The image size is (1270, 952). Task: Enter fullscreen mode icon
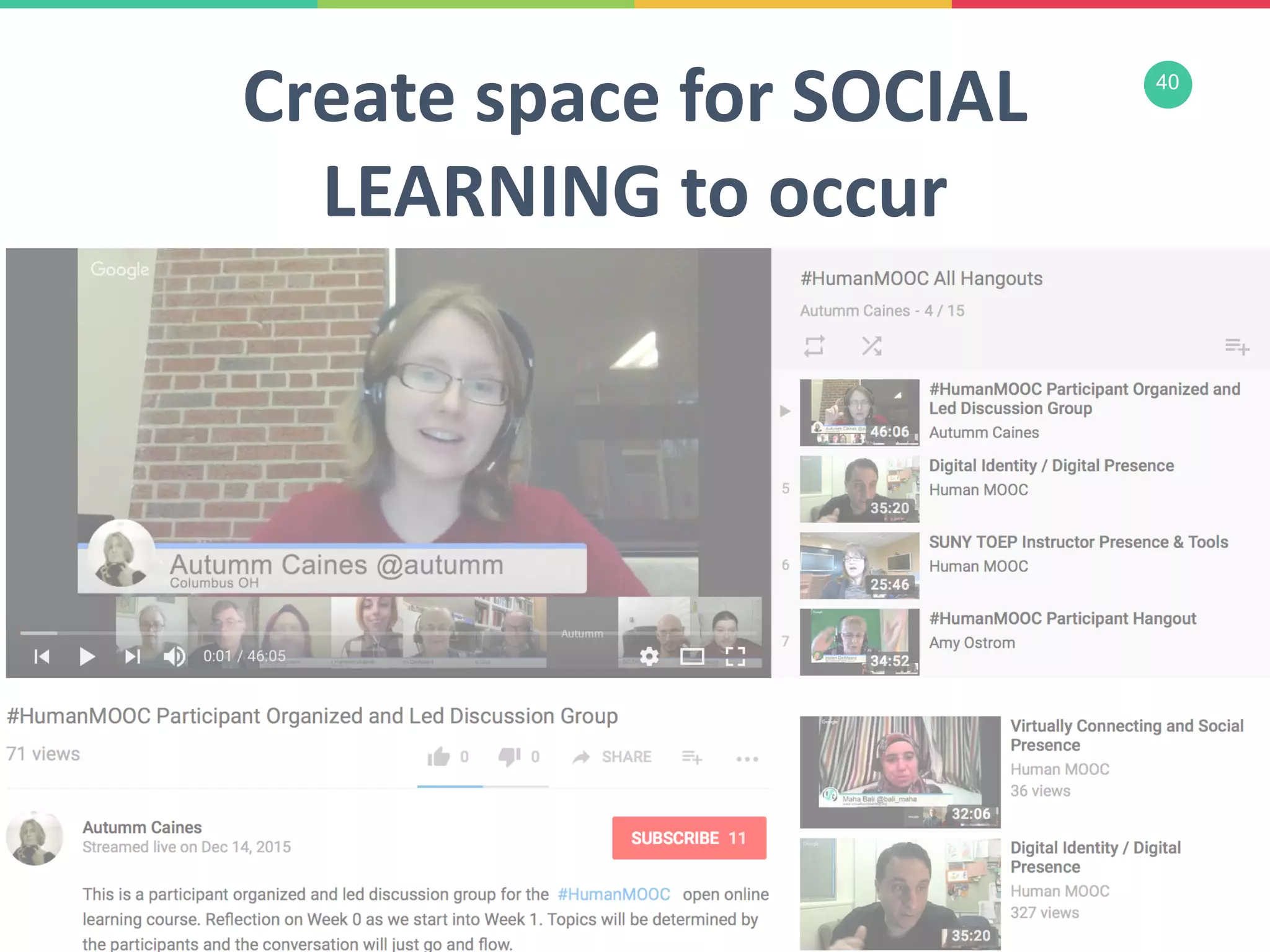(x=735, y=656)
